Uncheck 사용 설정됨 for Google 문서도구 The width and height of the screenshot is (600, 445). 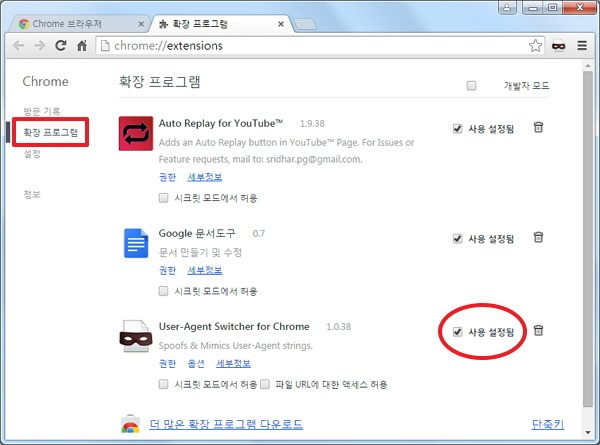point(458,239)
